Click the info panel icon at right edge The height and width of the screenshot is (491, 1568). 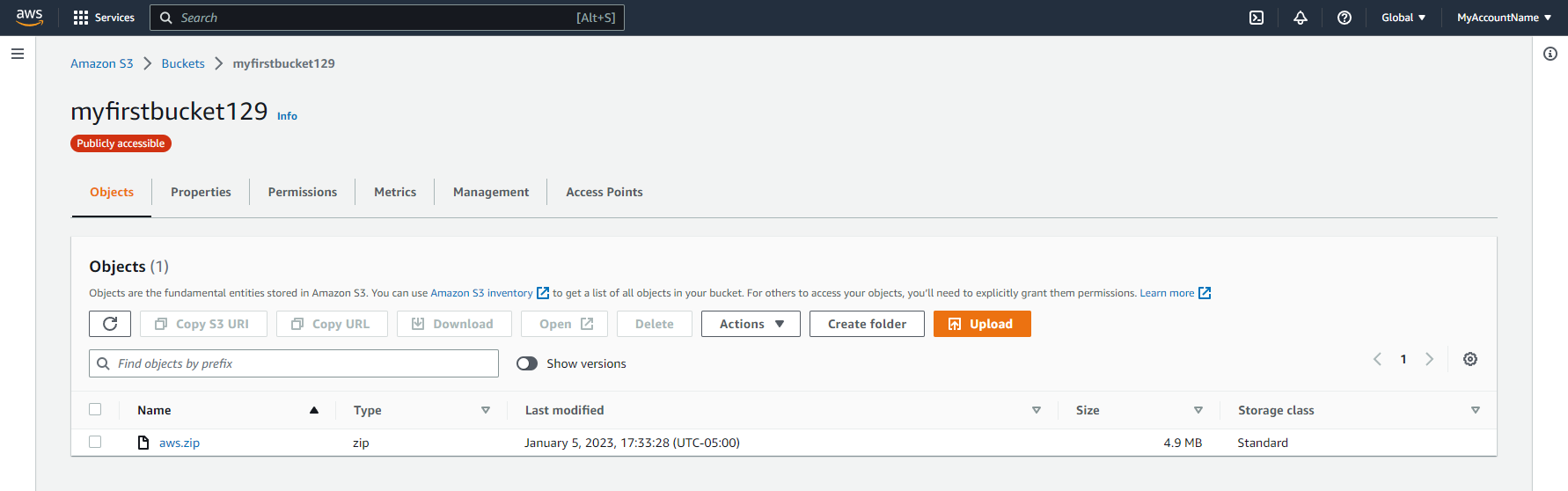tap(1550, 54)
